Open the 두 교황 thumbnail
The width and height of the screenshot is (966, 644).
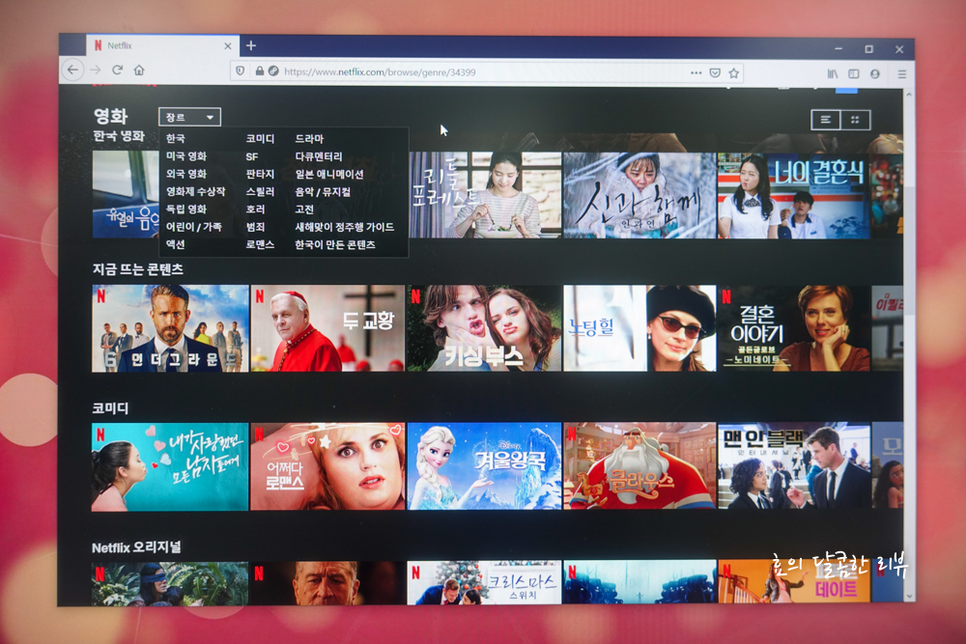328,328
